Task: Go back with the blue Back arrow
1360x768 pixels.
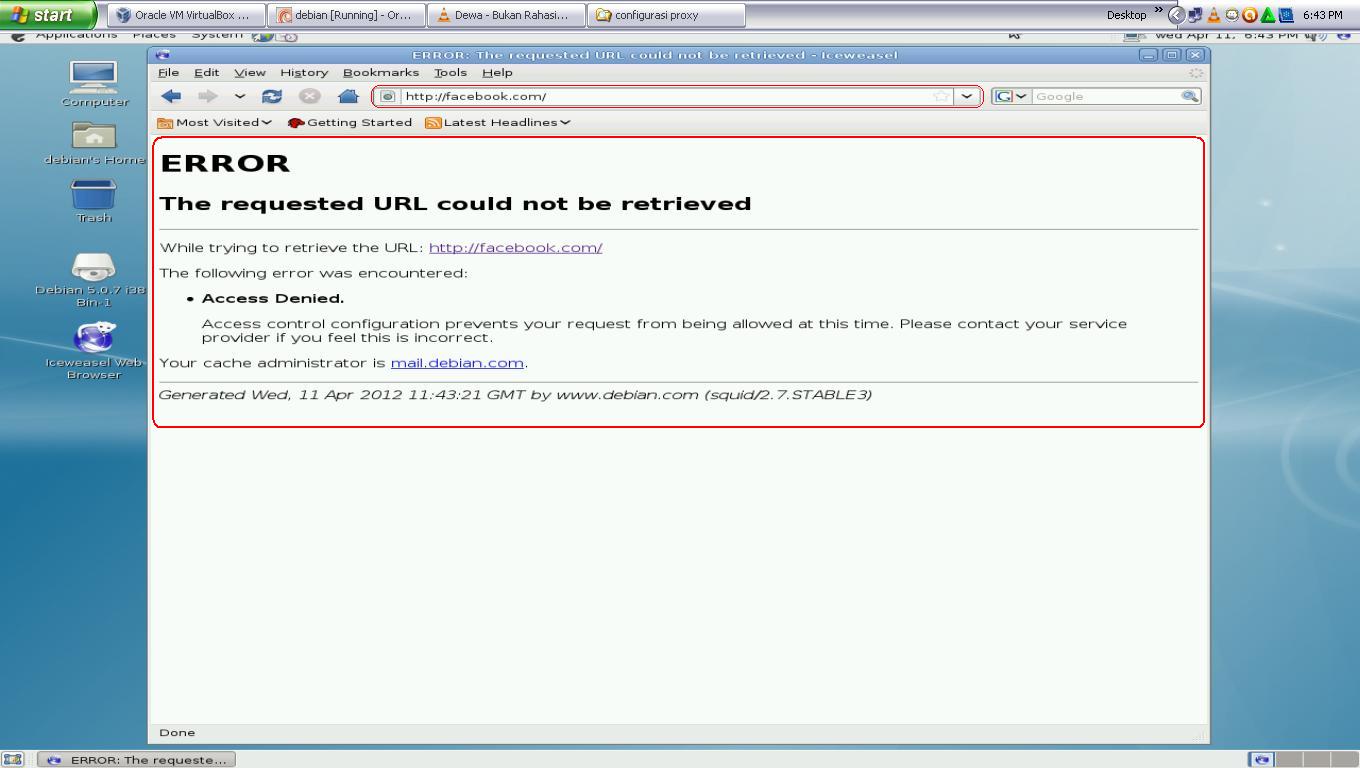Action: (171, 96)
